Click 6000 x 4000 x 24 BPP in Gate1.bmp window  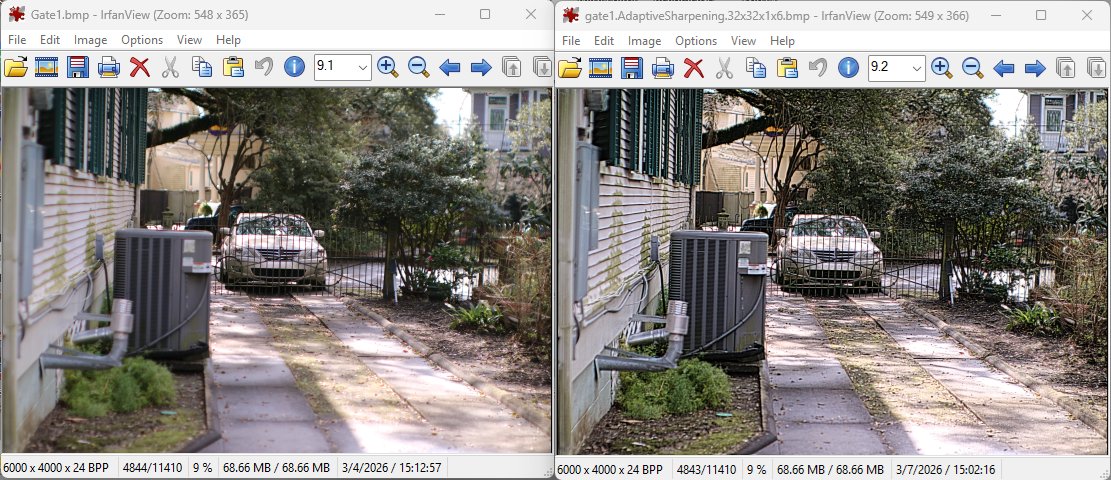tap(56, 468)
